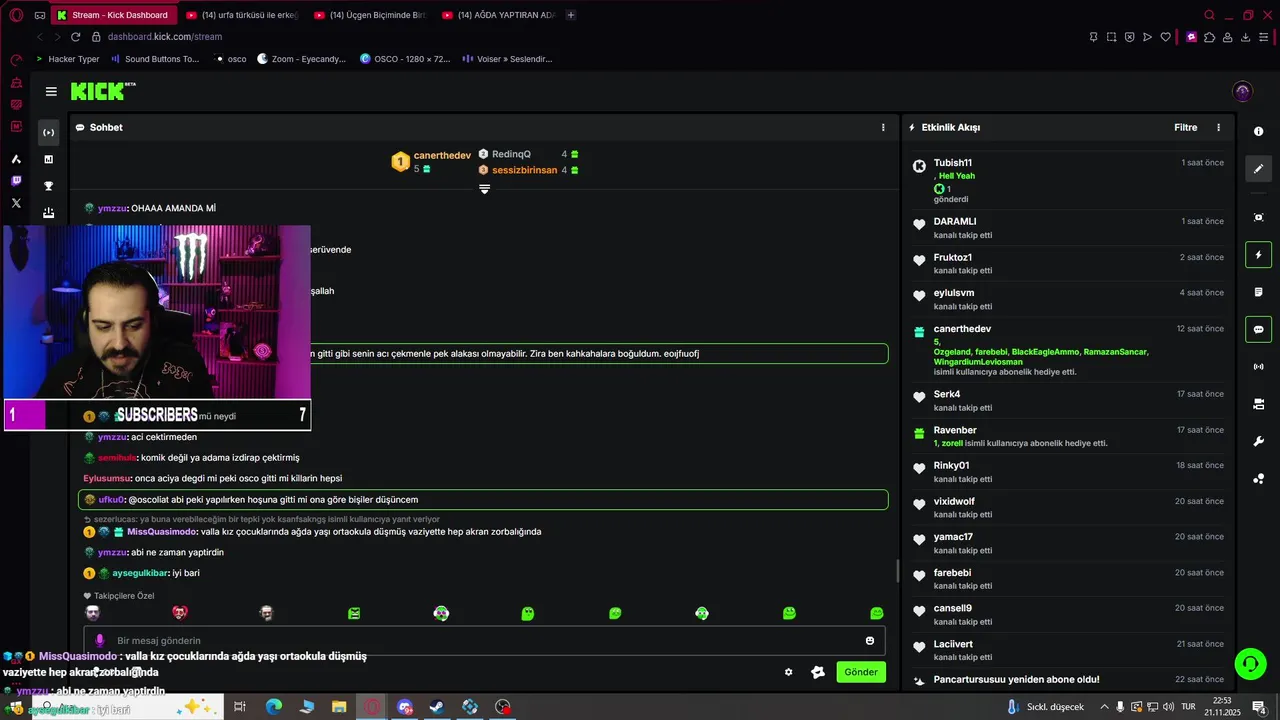The height and width of the screenshot is (720, 1280).
Task: Open the trophy achievements icon in the sidebar
Action: pyautogui.click(x=48, y=186)
